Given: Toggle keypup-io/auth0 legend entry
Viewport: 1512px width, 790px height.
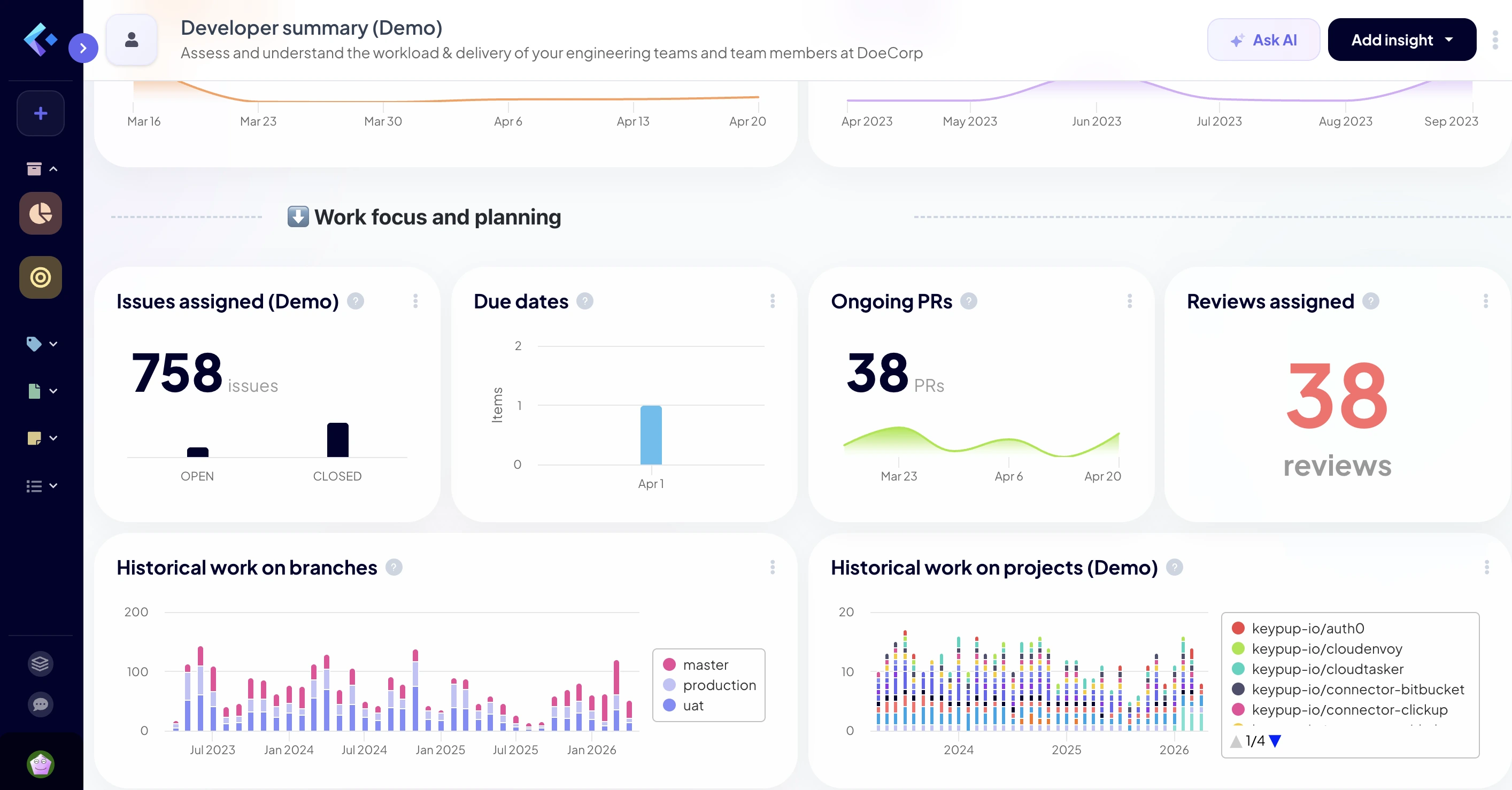Looking at the screenshot, I should click(1298, 629).
